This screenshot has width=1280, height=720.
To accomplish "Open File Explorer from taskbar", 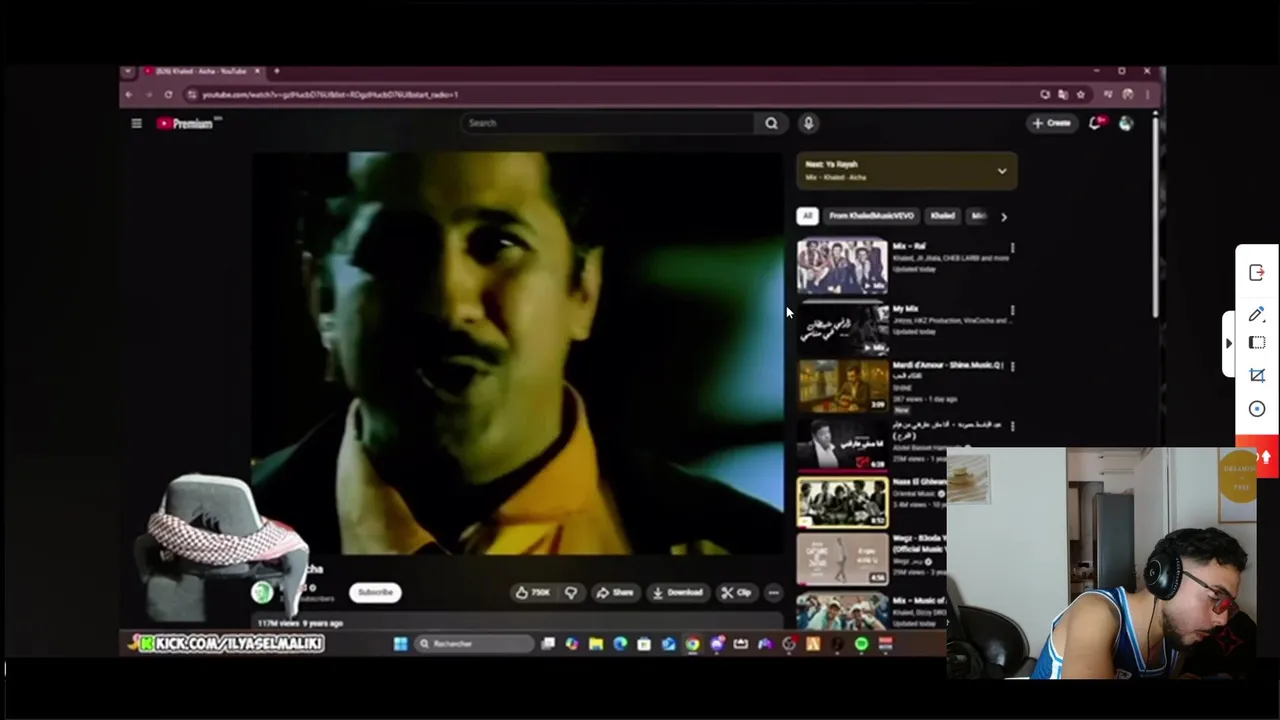I will pos(596,644).
